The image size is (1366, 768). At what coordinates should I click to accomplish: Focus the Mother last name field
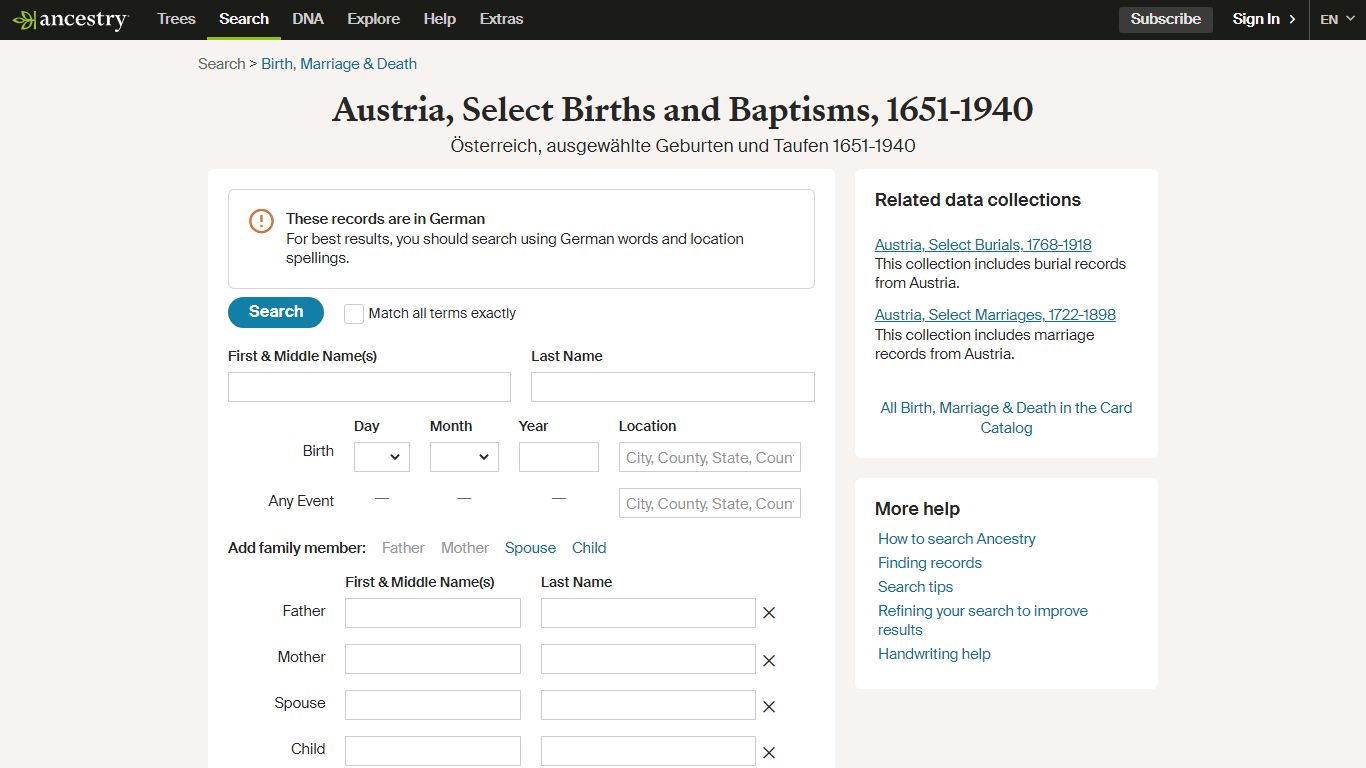(648, 659)
